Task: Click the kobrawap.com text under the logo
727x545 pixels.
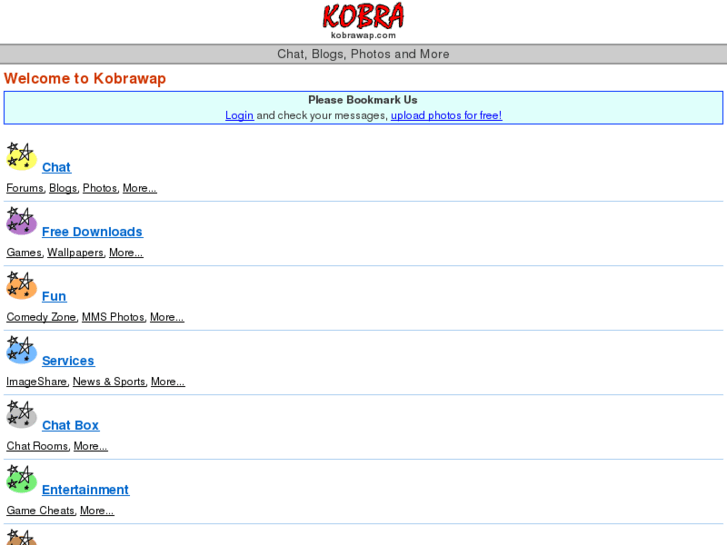Action: pyautogui.click(x=363, y=35)
